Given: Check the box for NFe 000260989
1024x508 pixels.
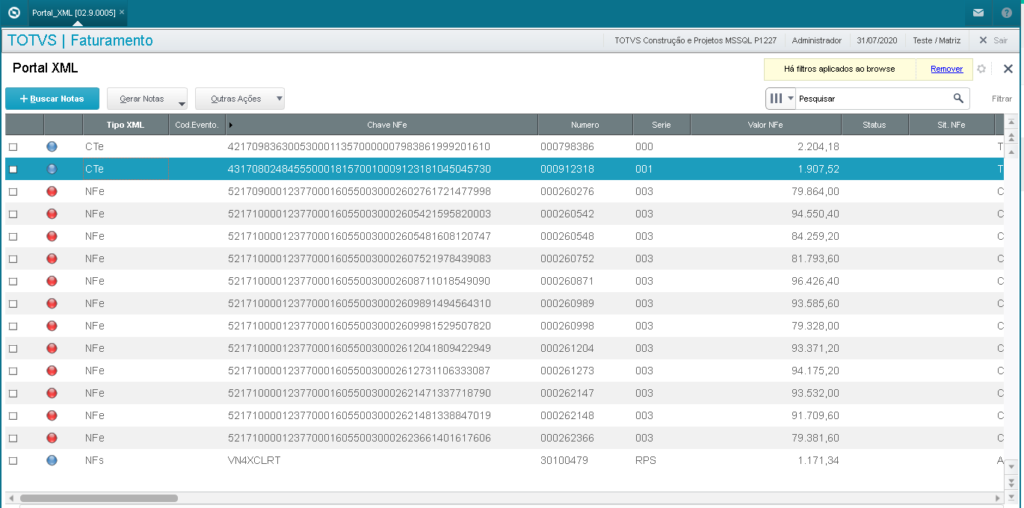Looking at the screenshot, I should coord(13,304).
